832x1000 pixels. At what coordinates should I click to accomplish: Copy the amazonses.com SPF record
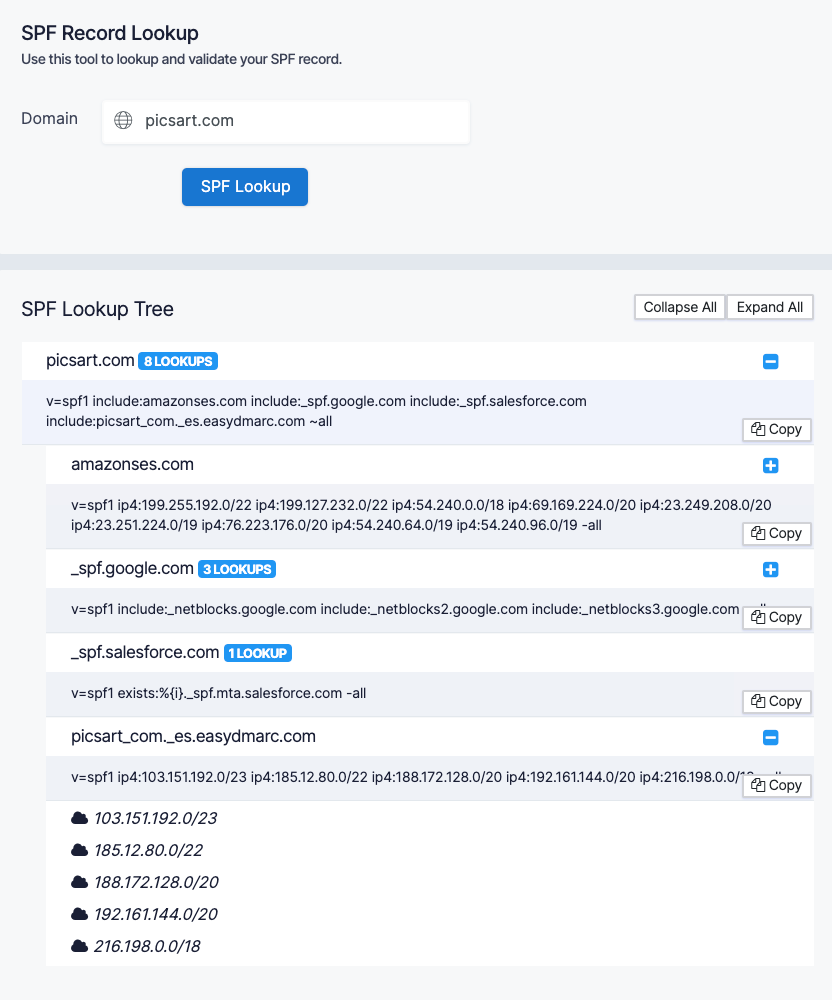click(777, 533)
